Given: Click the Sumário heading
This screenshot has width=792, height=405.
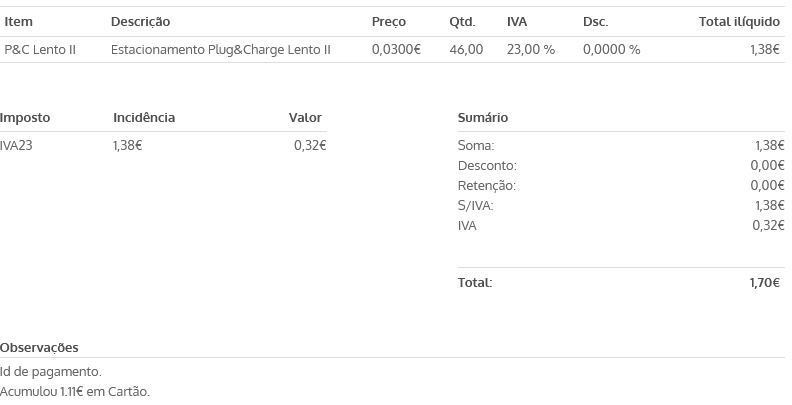Looking at the screenshot, I should coord(483,118).
